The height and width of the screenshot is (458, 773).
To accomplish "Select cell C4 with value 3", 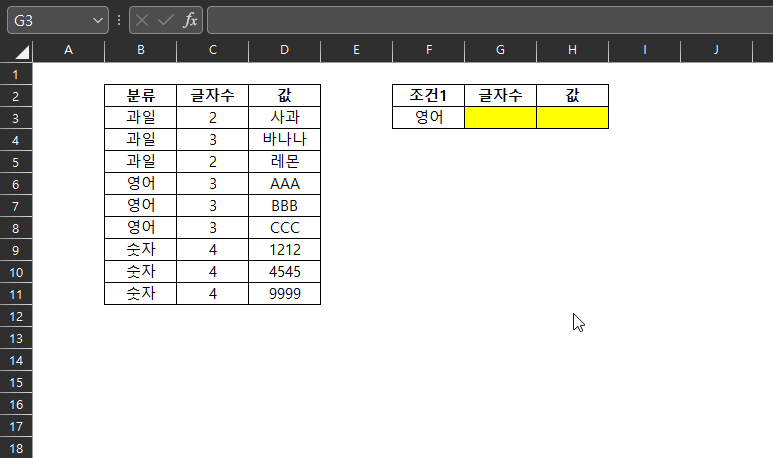I will (x=212, y=140).
